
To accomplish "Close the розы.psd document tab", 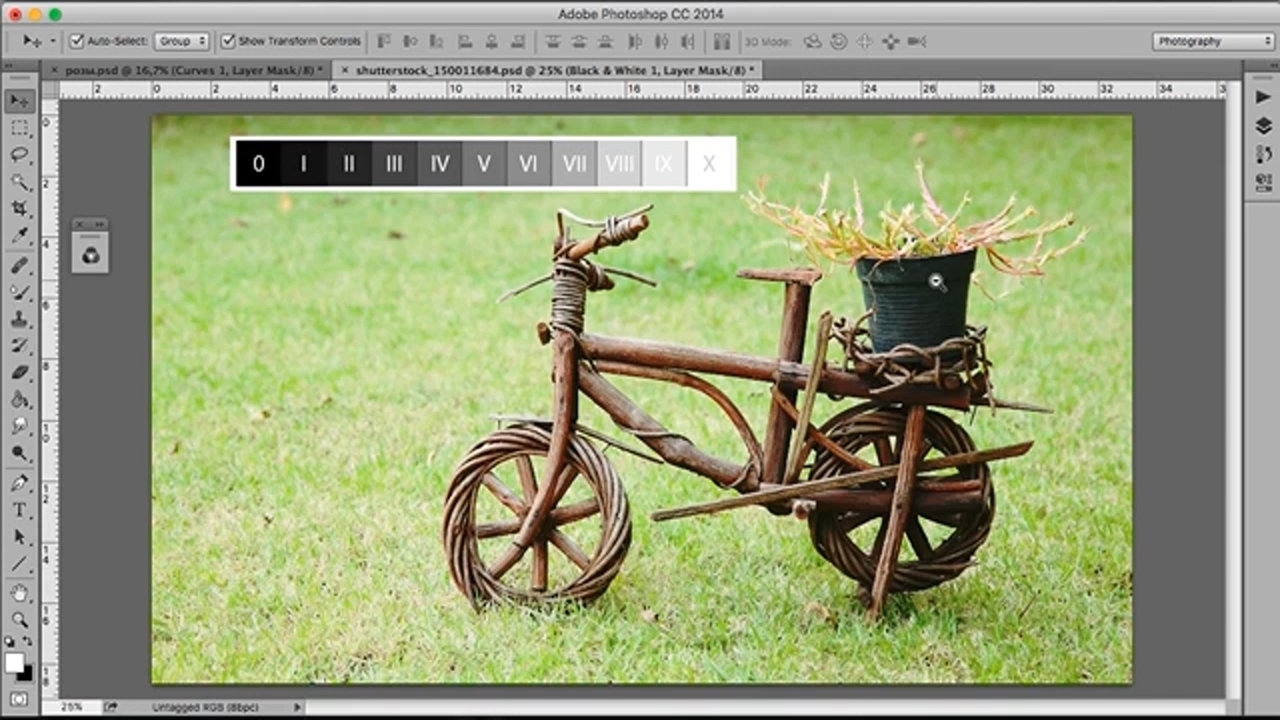I will 53,70.
